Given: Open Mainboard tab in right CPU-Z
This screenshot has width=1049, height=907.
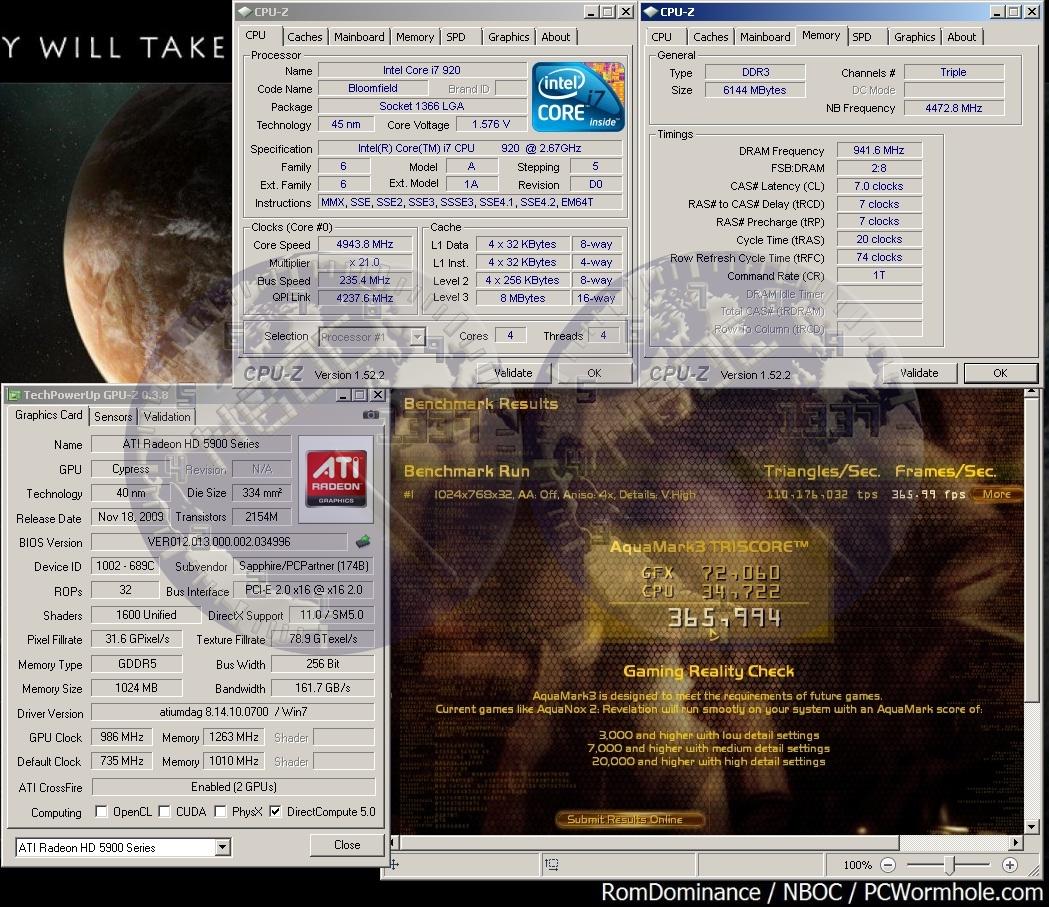Looking at the screenshot, I should click(x=765, y=37).
